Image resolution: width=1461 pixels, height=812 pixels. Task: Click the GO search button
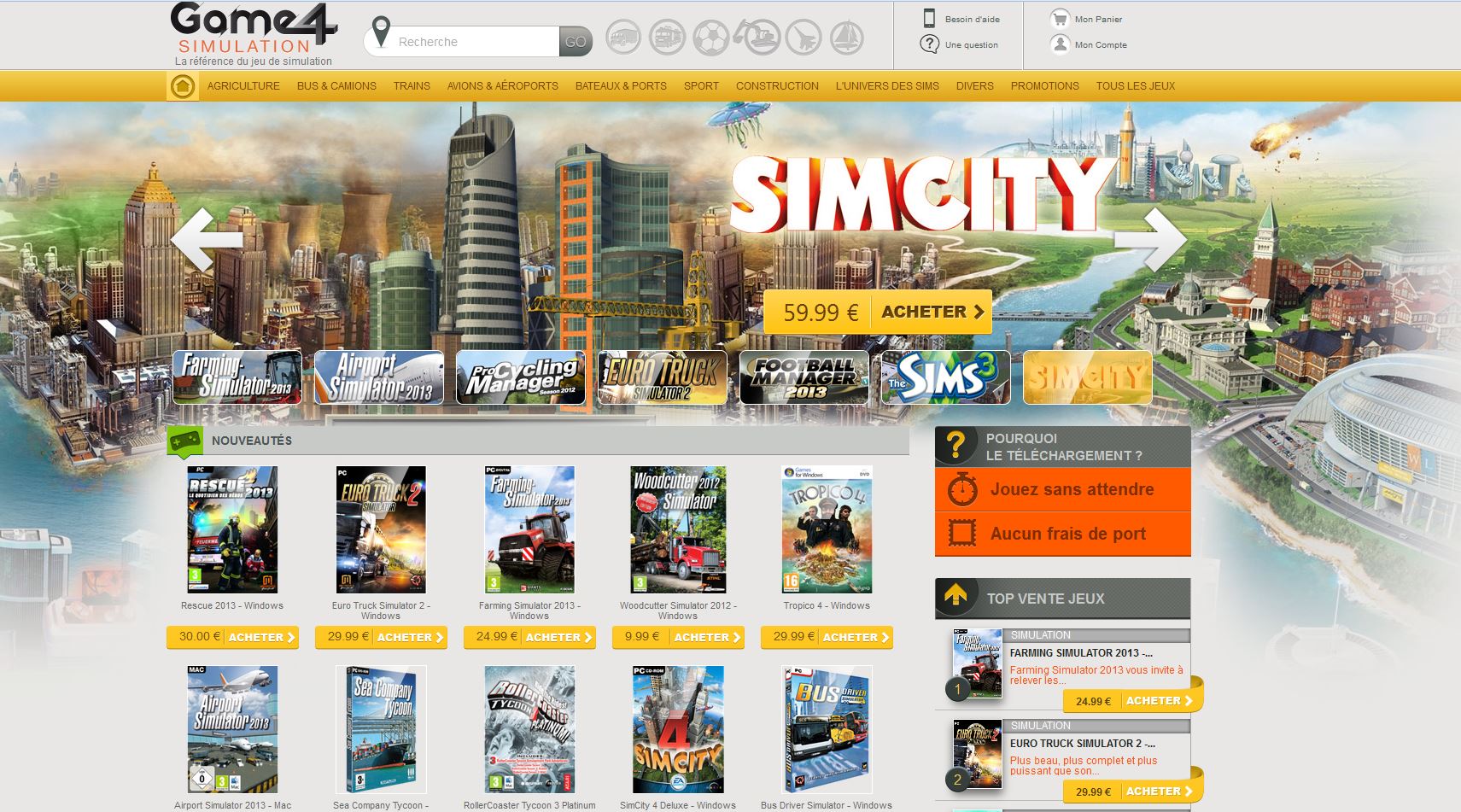coord(576,42)
